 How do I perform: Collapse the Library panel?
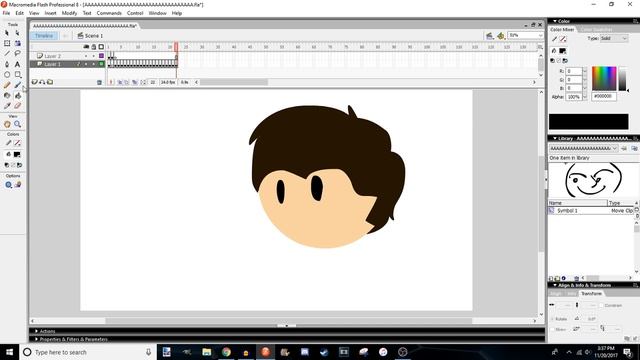click(555, 138)
